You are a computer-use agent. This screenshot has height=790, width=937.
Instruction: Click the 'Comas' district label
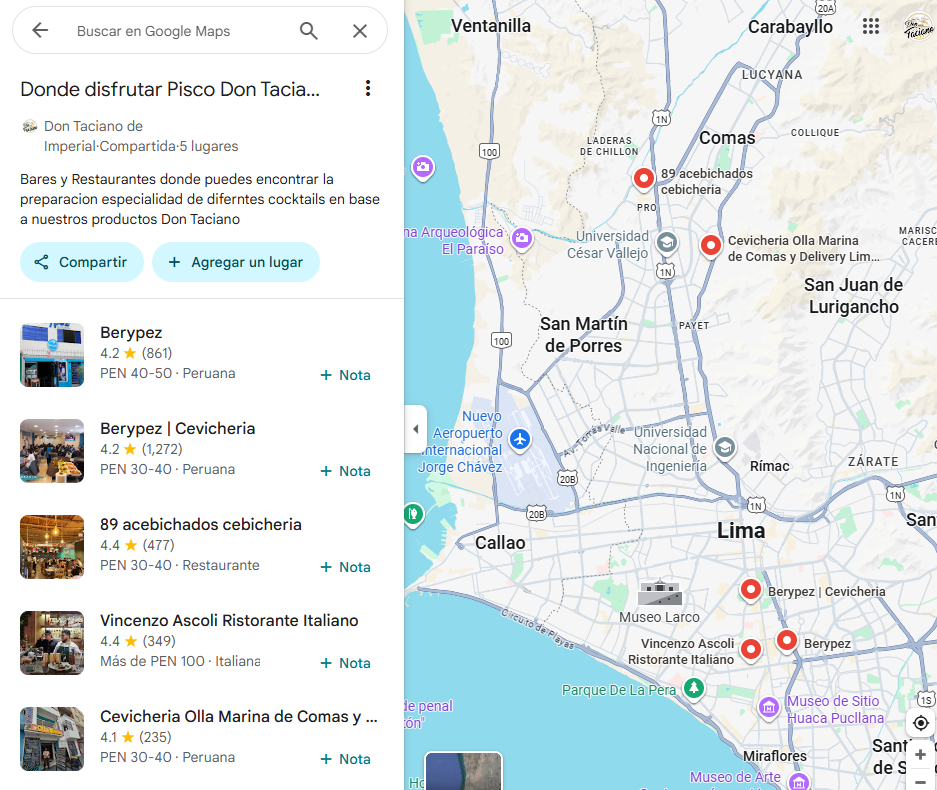(727, 138)
